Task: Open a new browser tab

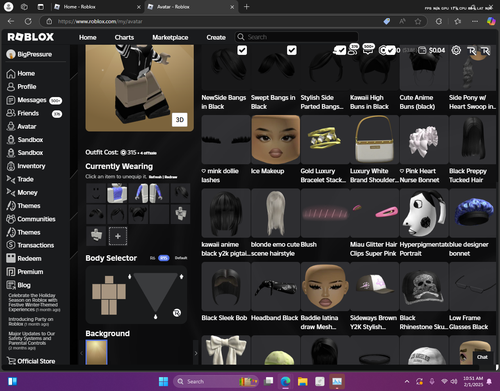Action: [247, 7]
